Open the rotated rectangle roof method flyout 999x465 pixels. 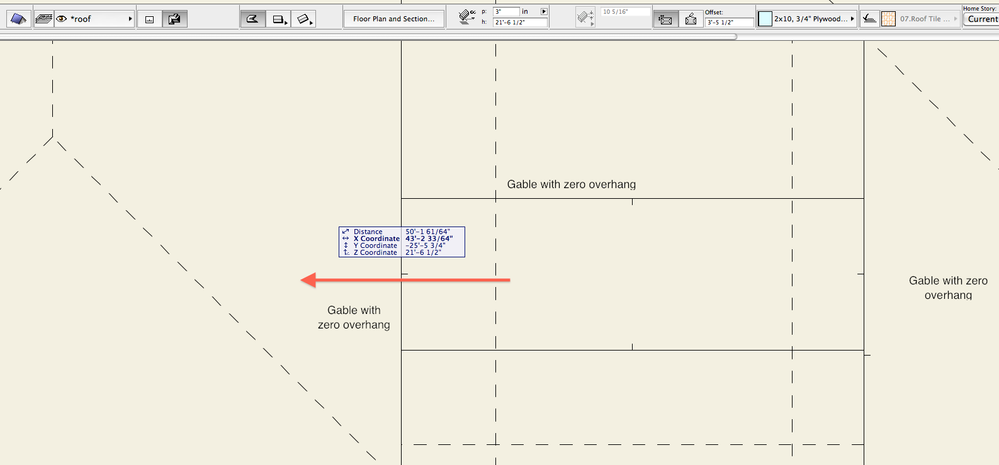(x=304, y=19)
